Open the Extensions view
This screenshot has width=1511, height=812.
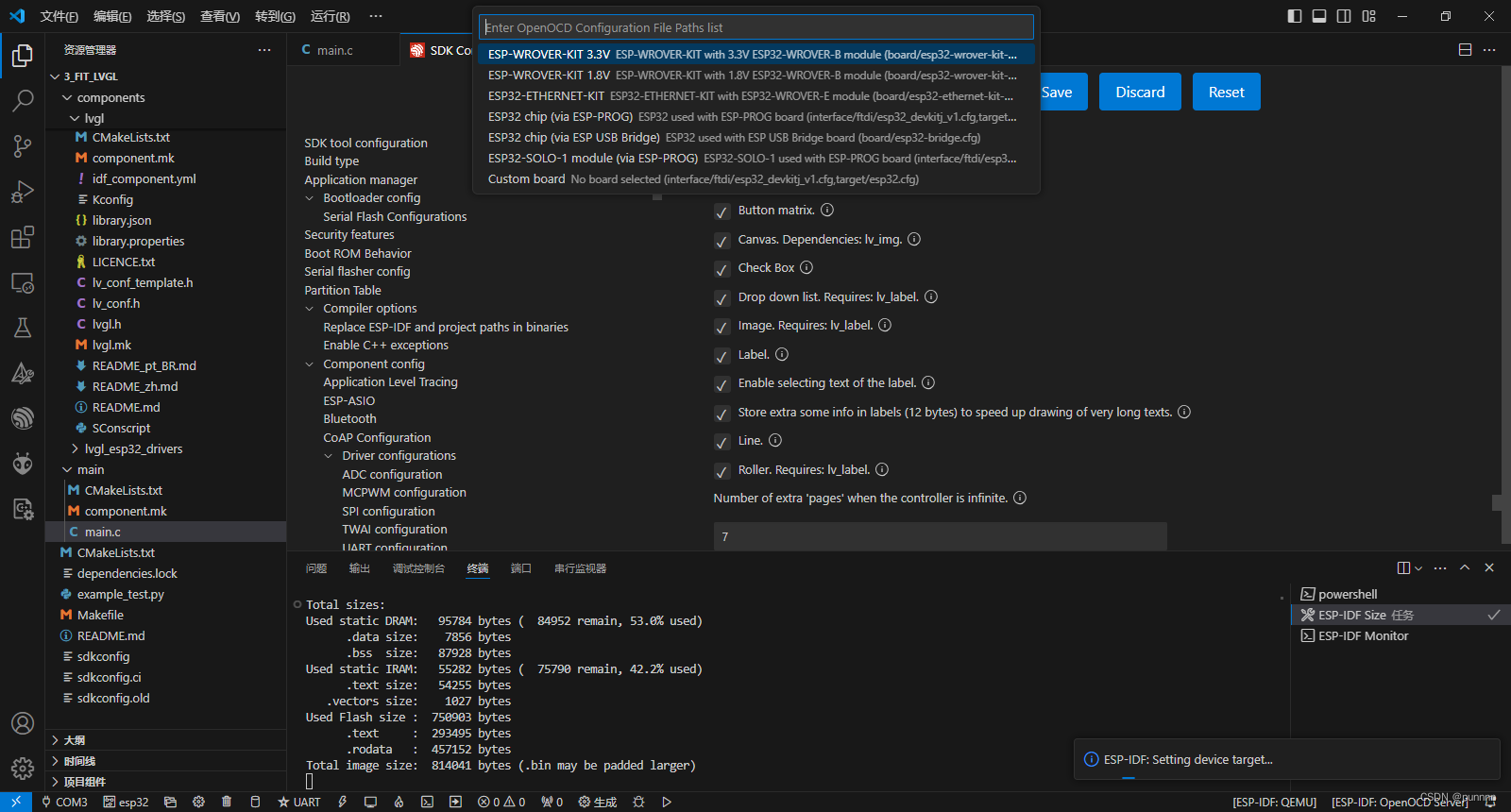tap(23, 237)
